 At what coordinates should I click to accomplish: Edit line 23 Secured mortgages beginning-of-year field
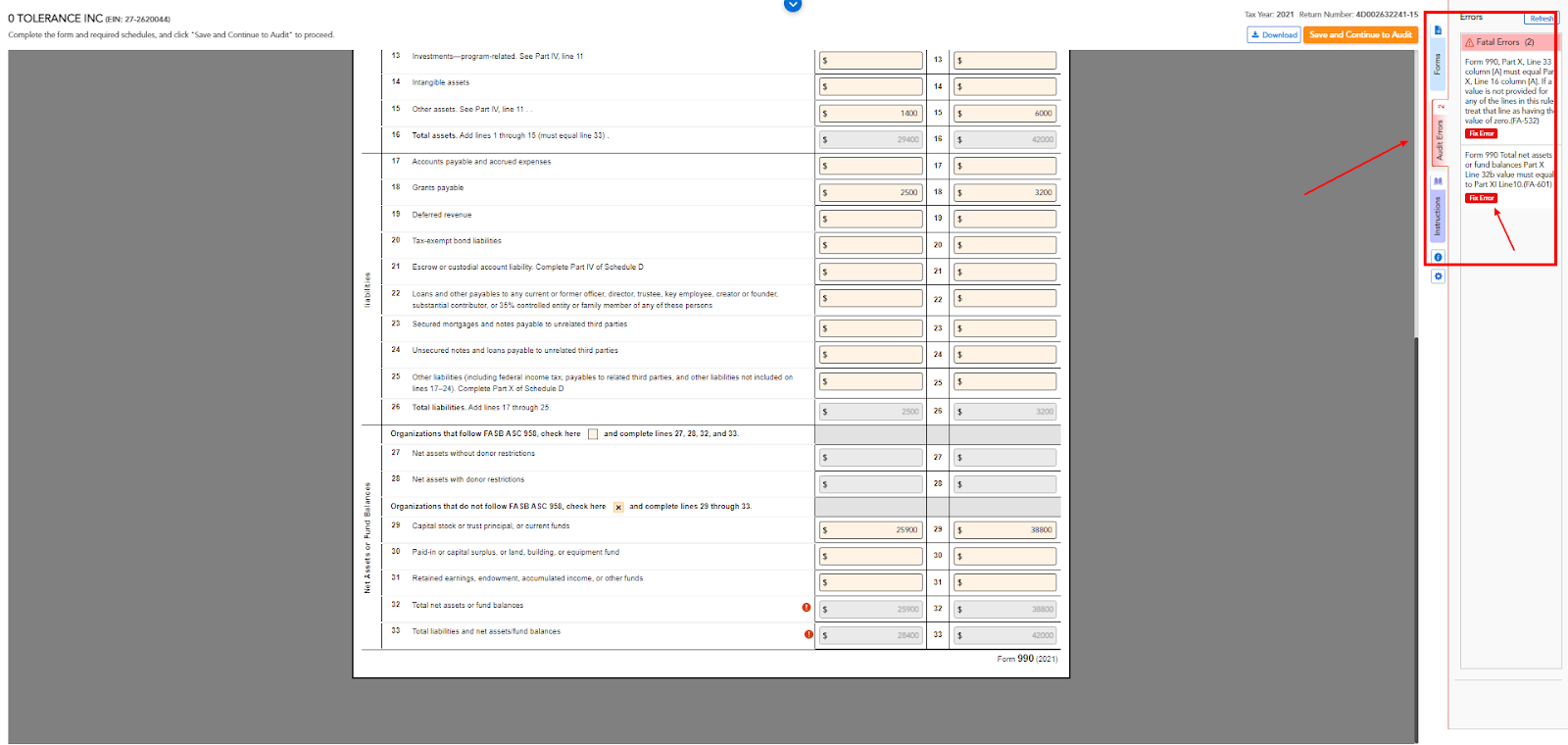(x=870, y=329)
